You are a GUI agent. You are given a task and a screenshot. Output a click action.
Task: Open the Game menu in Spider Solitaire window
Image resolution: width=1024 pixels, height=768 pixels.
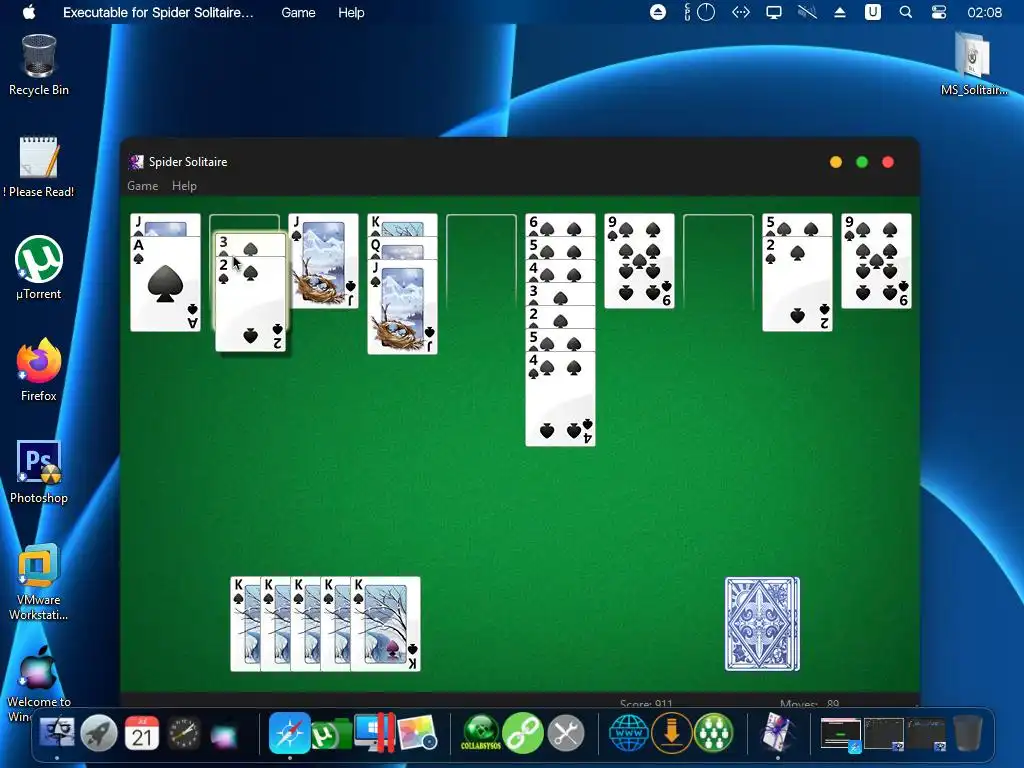point(142,186)
